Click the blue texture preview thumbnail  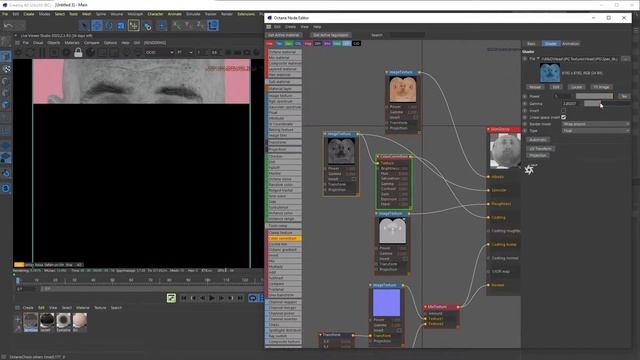click(550, 73)
